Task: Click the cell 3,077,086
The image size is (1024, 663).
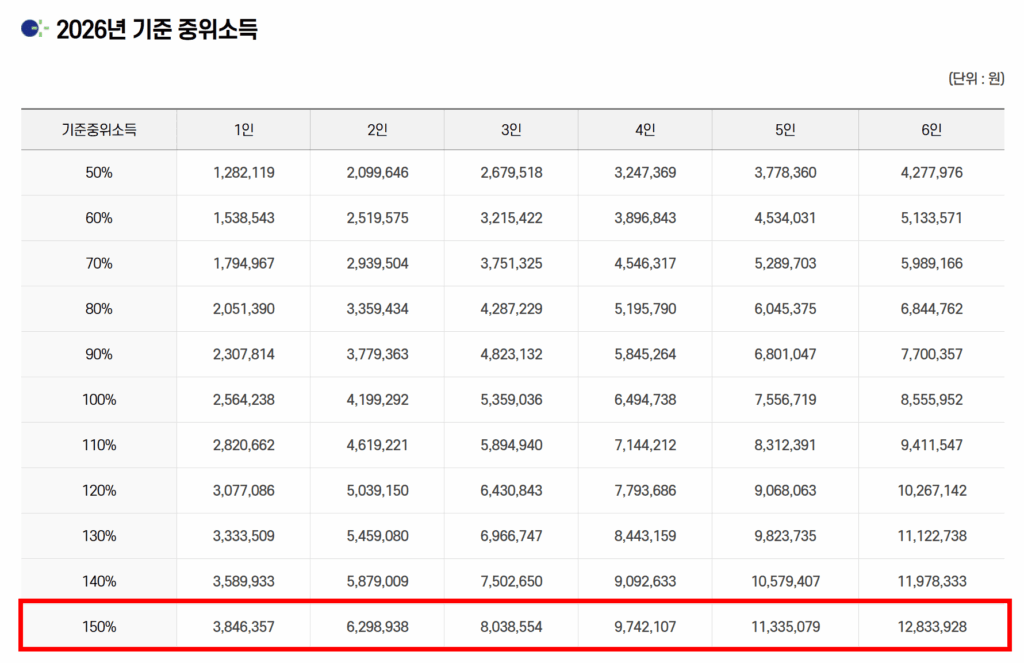Action: pyautogui.click(x=244, y=490)
